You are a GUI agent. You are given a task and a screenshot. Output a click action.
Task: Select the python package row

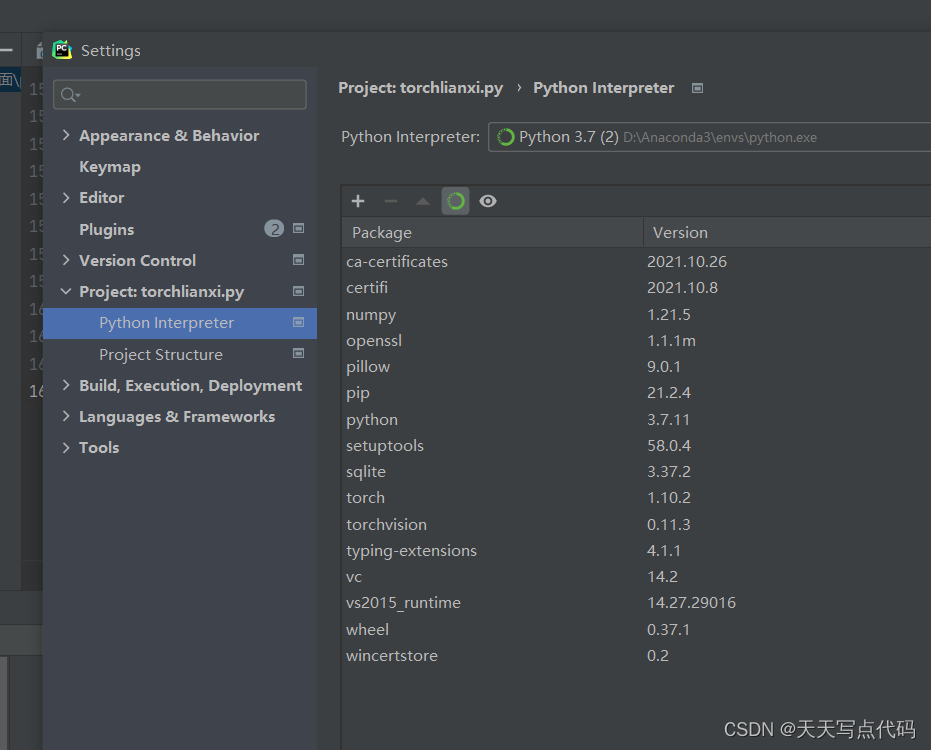636,419
